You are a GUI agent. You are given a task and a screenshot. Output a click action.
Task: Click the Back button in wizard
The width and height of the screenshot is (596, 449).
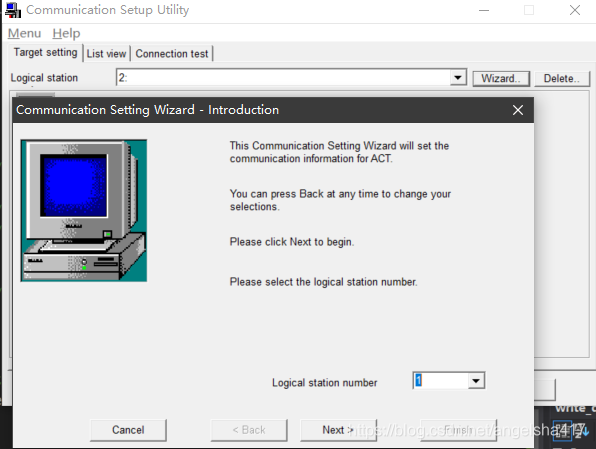click(x=249, y=430)
